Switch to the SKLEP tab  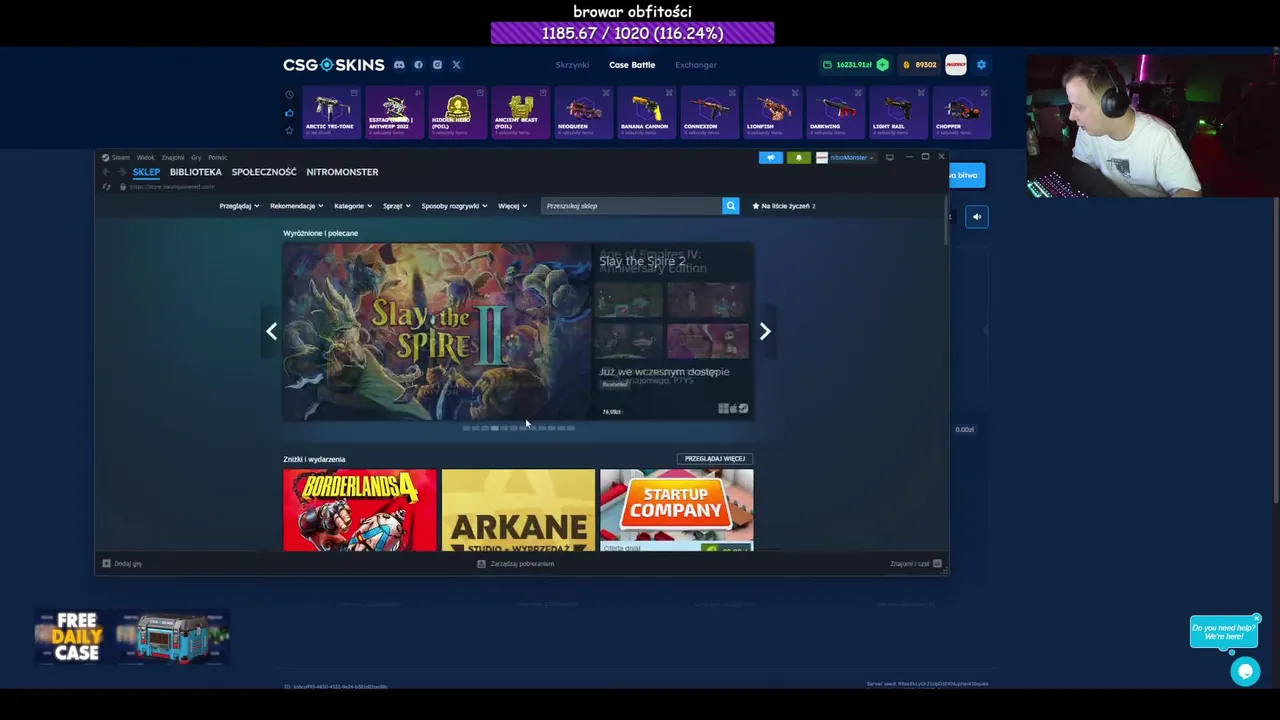(146, 172)
